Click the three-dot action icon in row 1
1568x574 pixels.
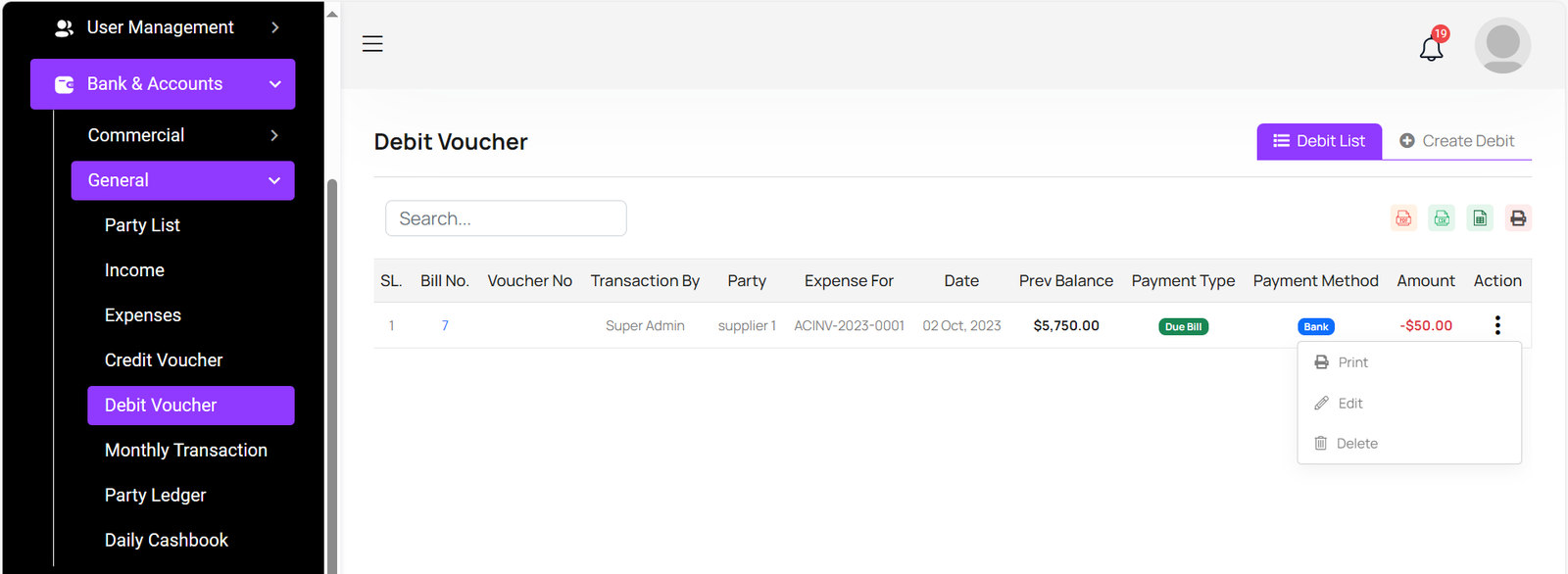(1497, 325)
